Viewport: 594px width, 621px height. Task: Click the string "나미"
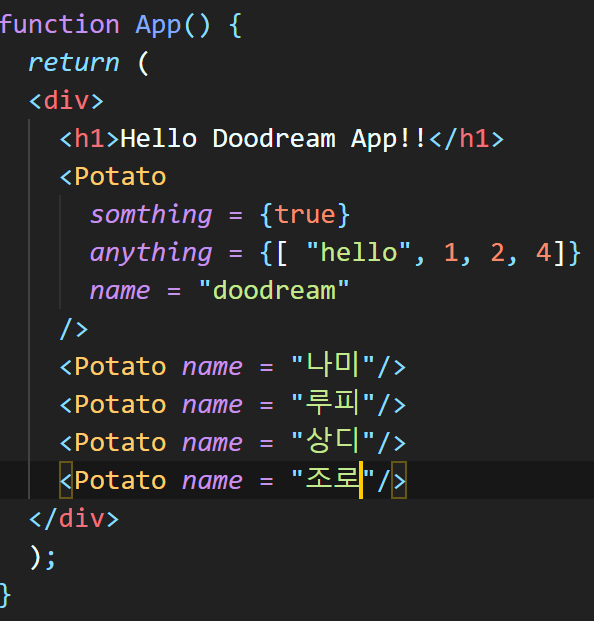point(333,364)
